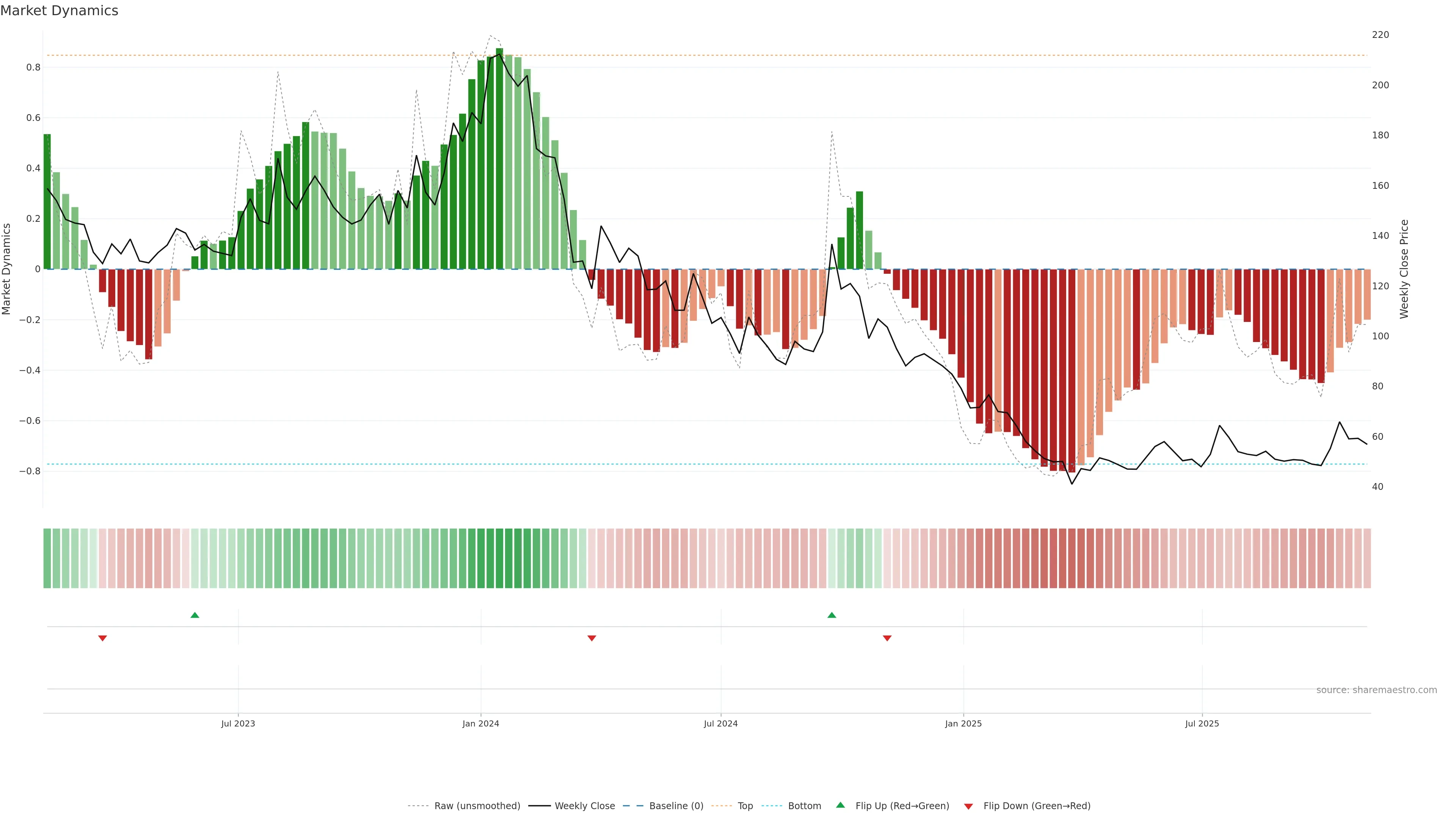Click the red Flip Down marker near Mar 2024
1456x819 pixels.
tap(592, 638)
